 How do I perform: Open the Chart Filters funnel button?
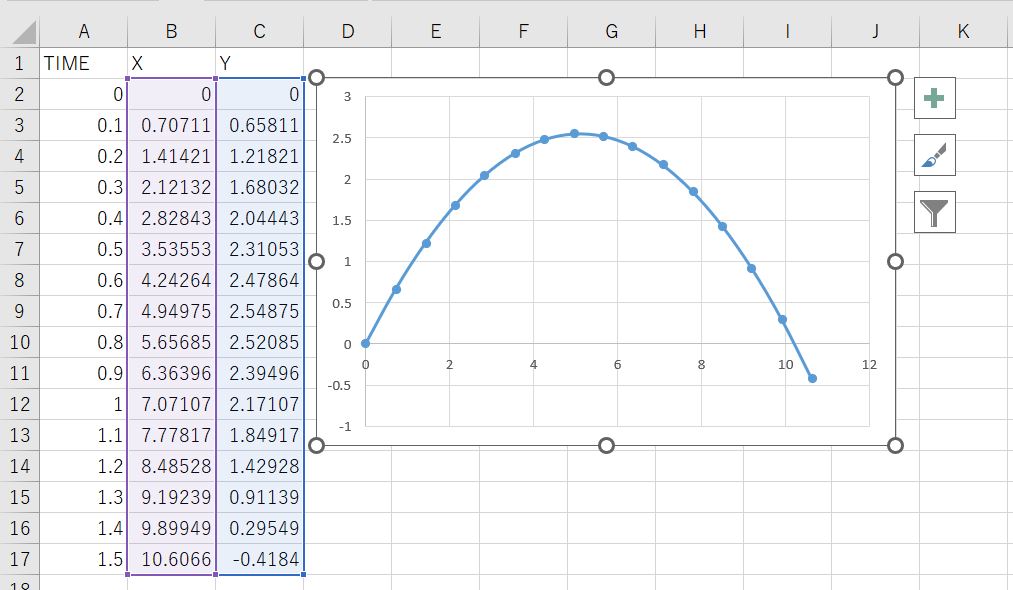[934, 212]
